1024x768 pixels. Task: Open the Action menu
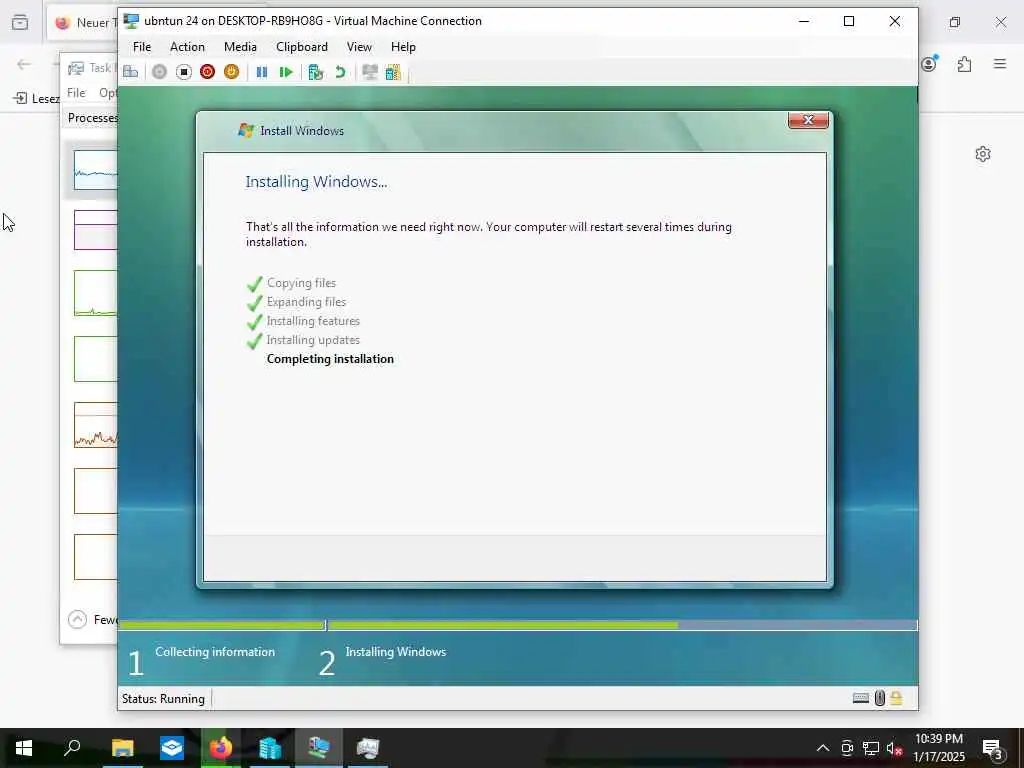click(x=187, y=47)
